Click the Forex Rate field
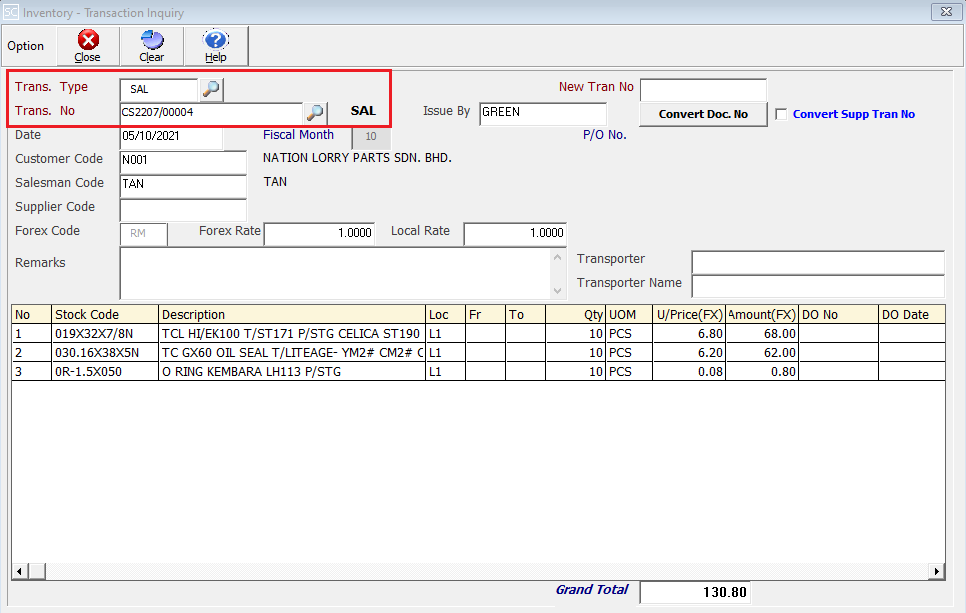 click(x=319, y=233)
